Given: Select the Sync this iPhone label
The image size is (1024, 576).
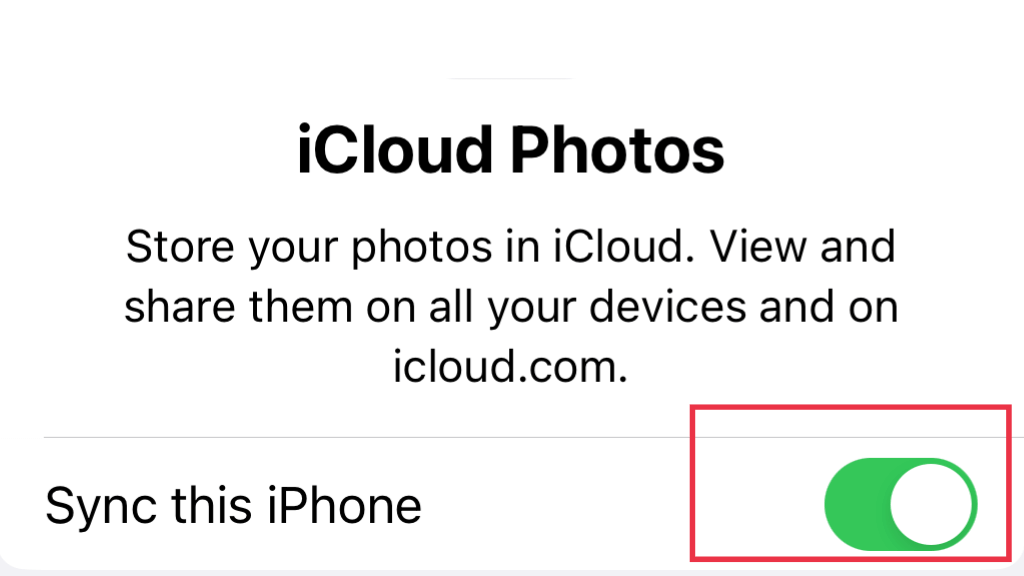Looking at the screenshot, I should [x=233, y=505].
